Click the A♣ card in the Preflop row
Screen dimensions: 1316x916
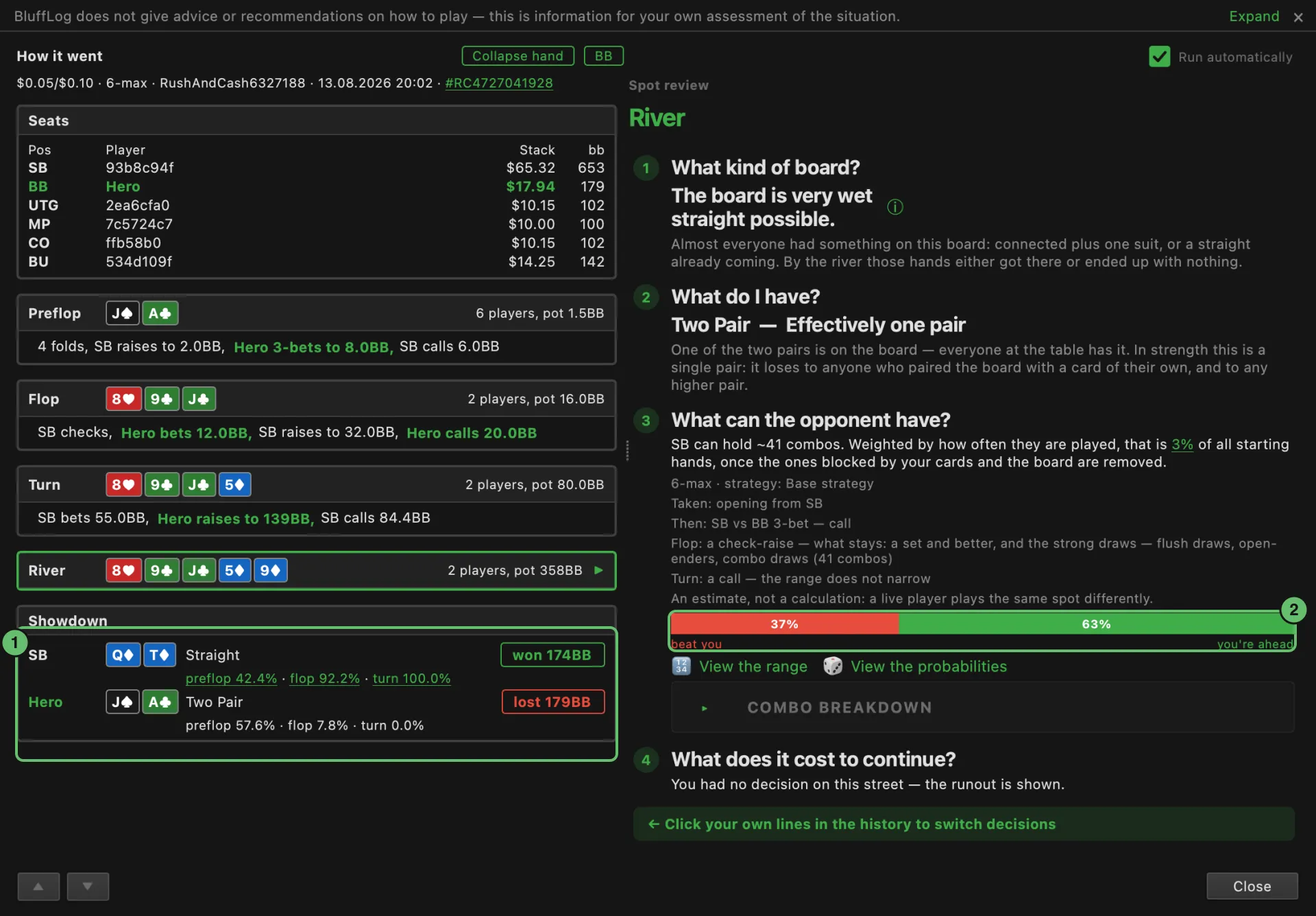160,313
